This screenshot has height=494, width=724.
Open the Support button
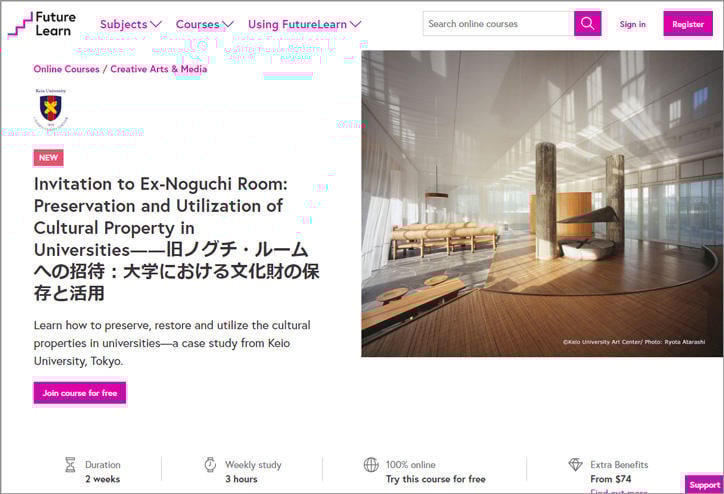pyautogui.click(x=704, y=485)
